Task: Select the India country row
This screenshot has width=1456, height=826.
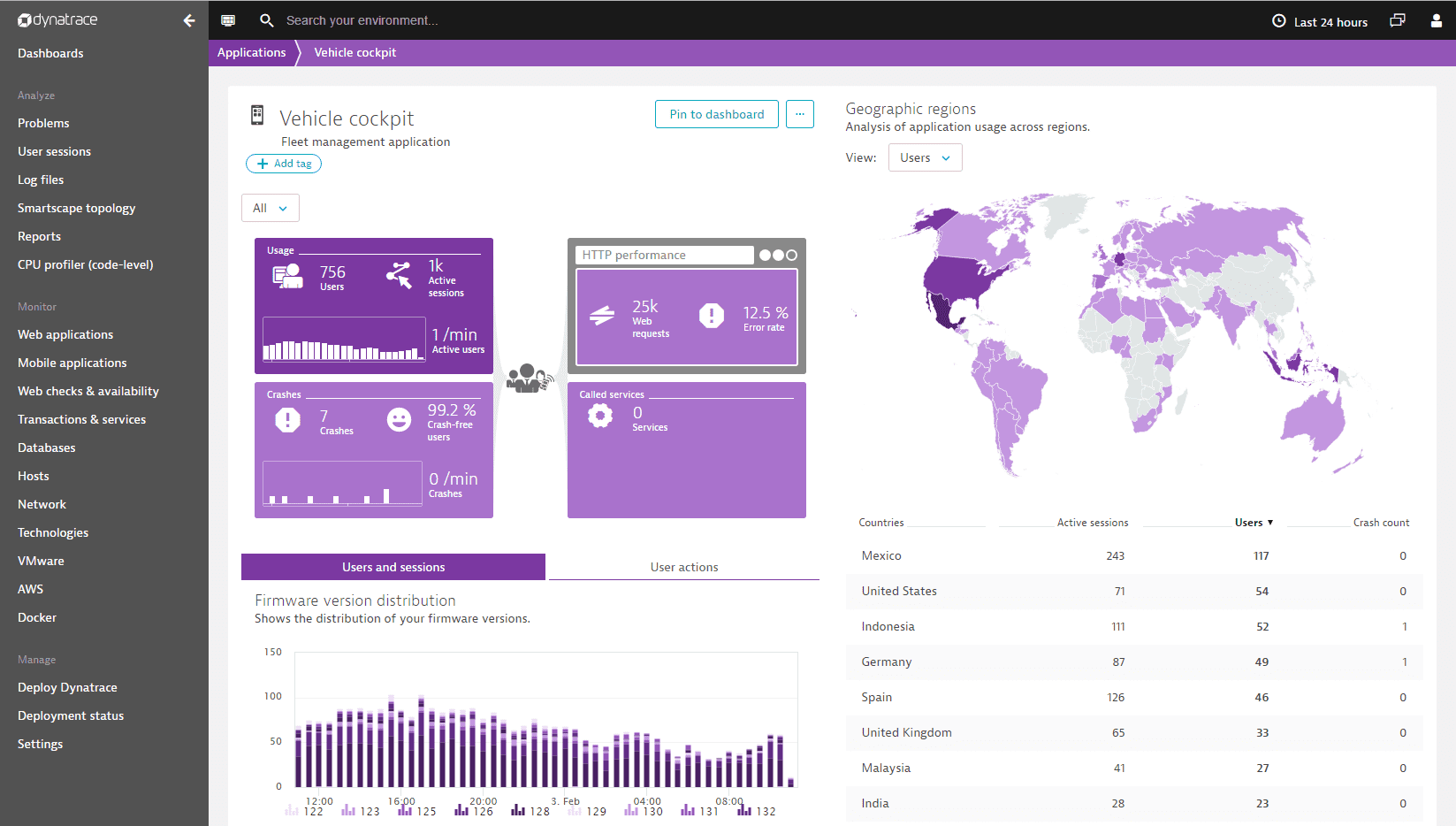Action: click(x=1134, y=803)
